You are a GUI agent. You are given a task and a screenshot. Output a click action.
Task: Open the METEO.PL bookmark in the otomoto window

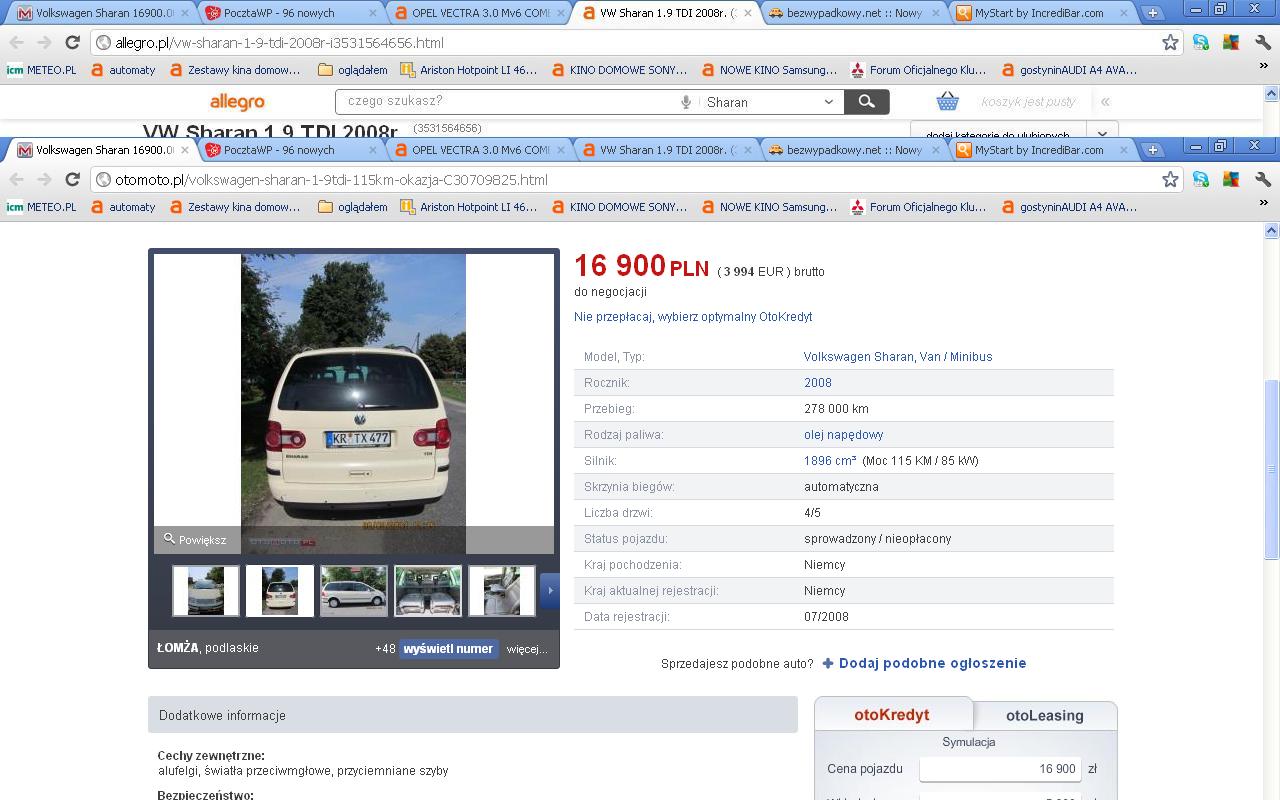click(41, 207)
